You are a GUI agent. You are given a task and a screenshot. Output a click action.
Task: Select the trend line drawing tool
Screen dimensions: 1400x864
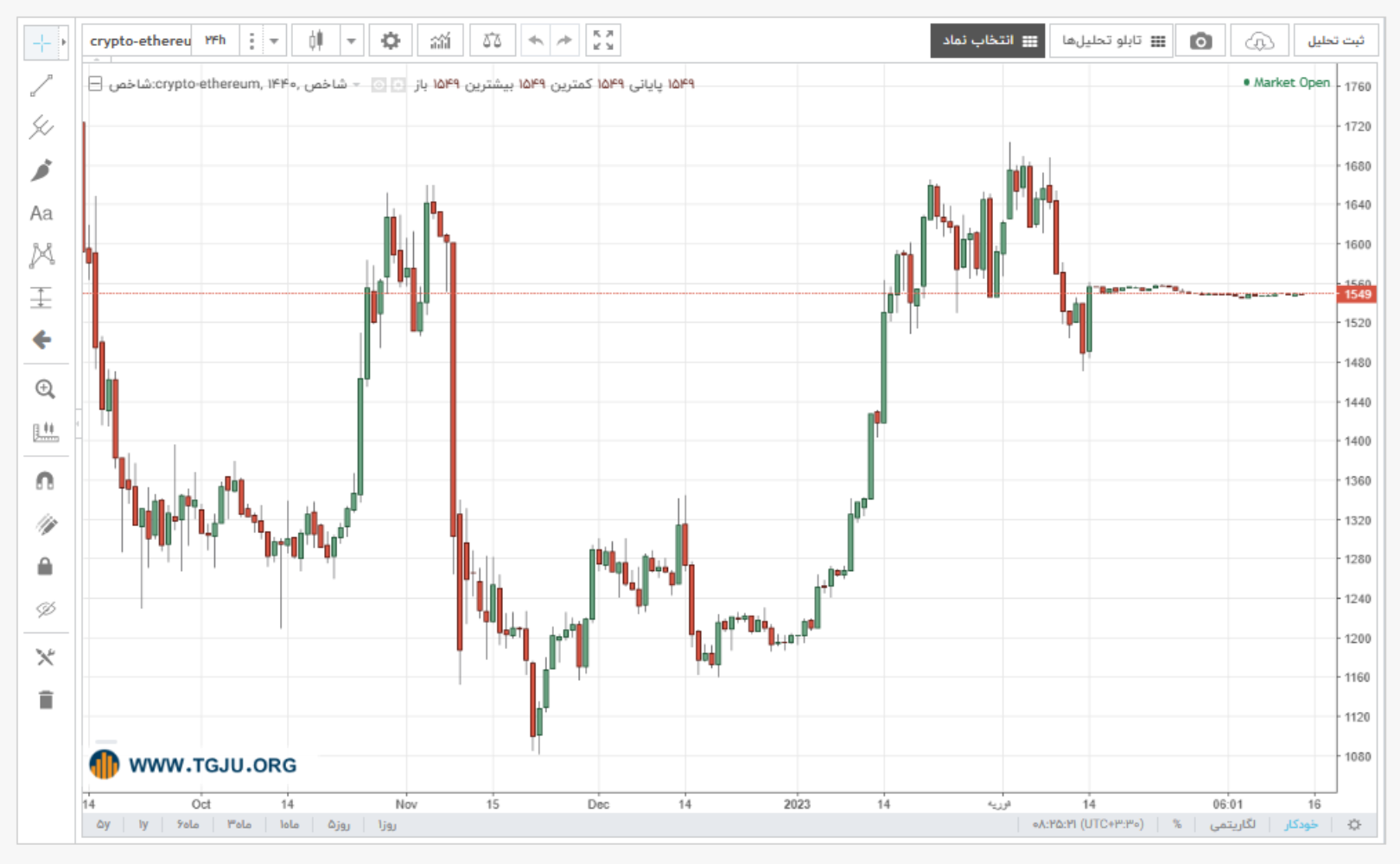click(41, 86)
